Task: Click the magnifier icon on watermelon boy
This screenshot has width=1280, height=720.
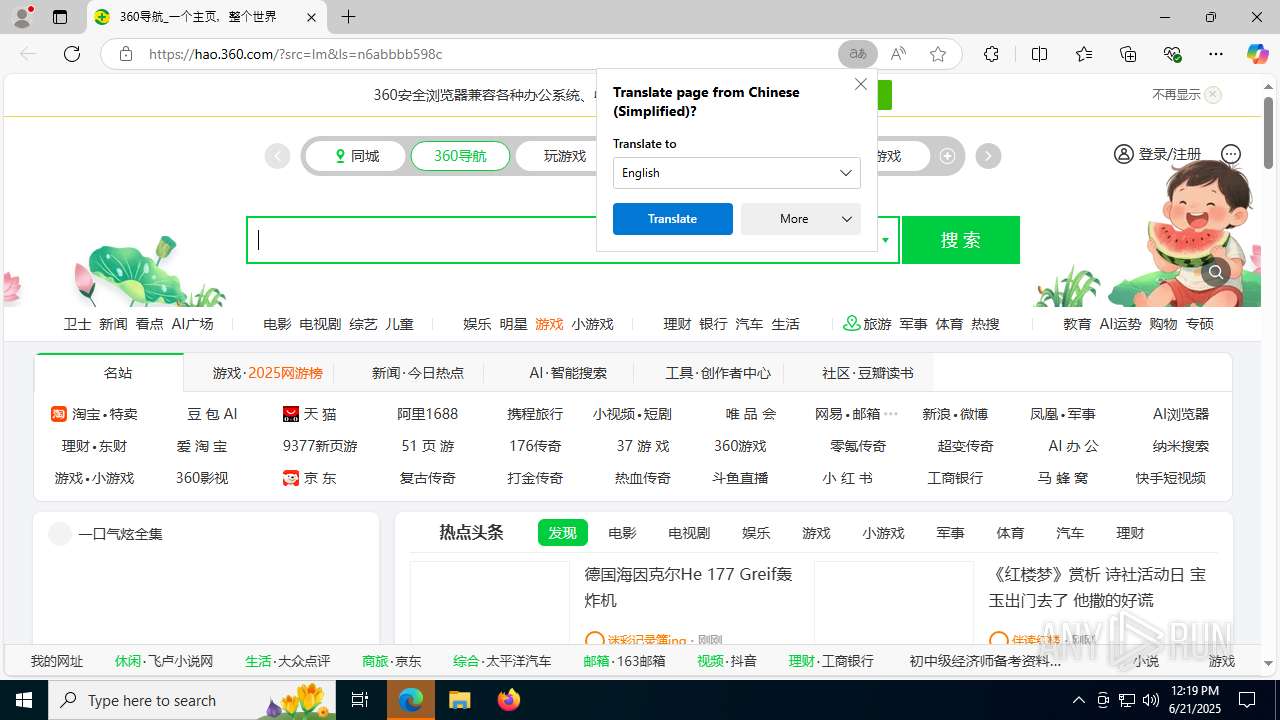Action: 1216,272
